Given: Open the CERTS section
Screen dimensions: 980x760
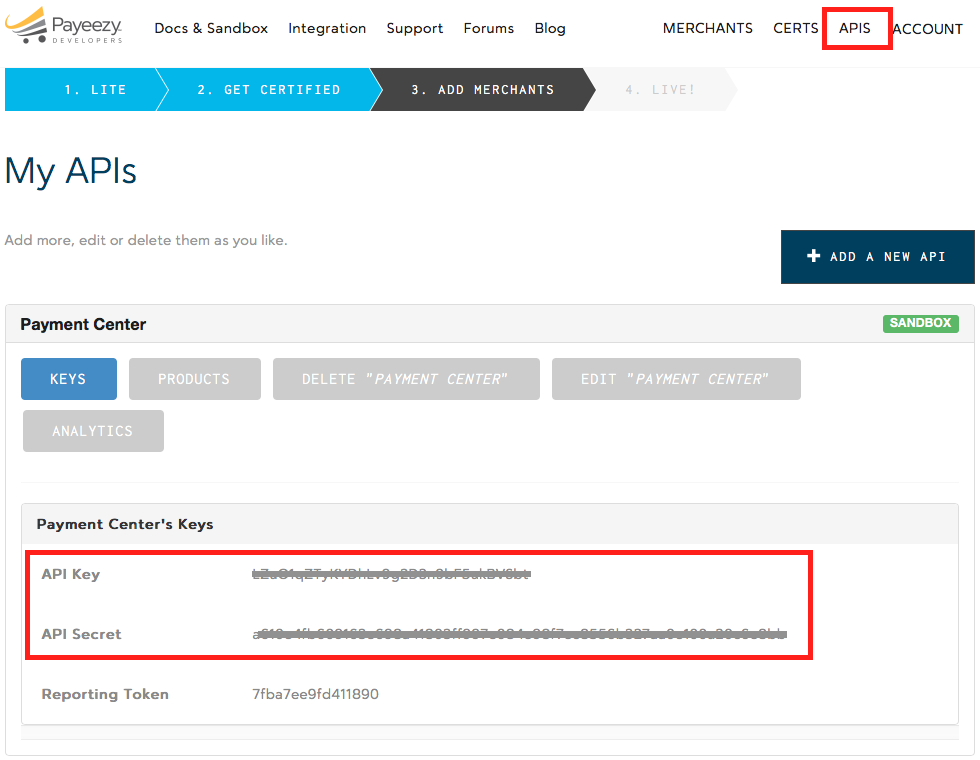Looking at the screenshot, I should coord(796,28).
